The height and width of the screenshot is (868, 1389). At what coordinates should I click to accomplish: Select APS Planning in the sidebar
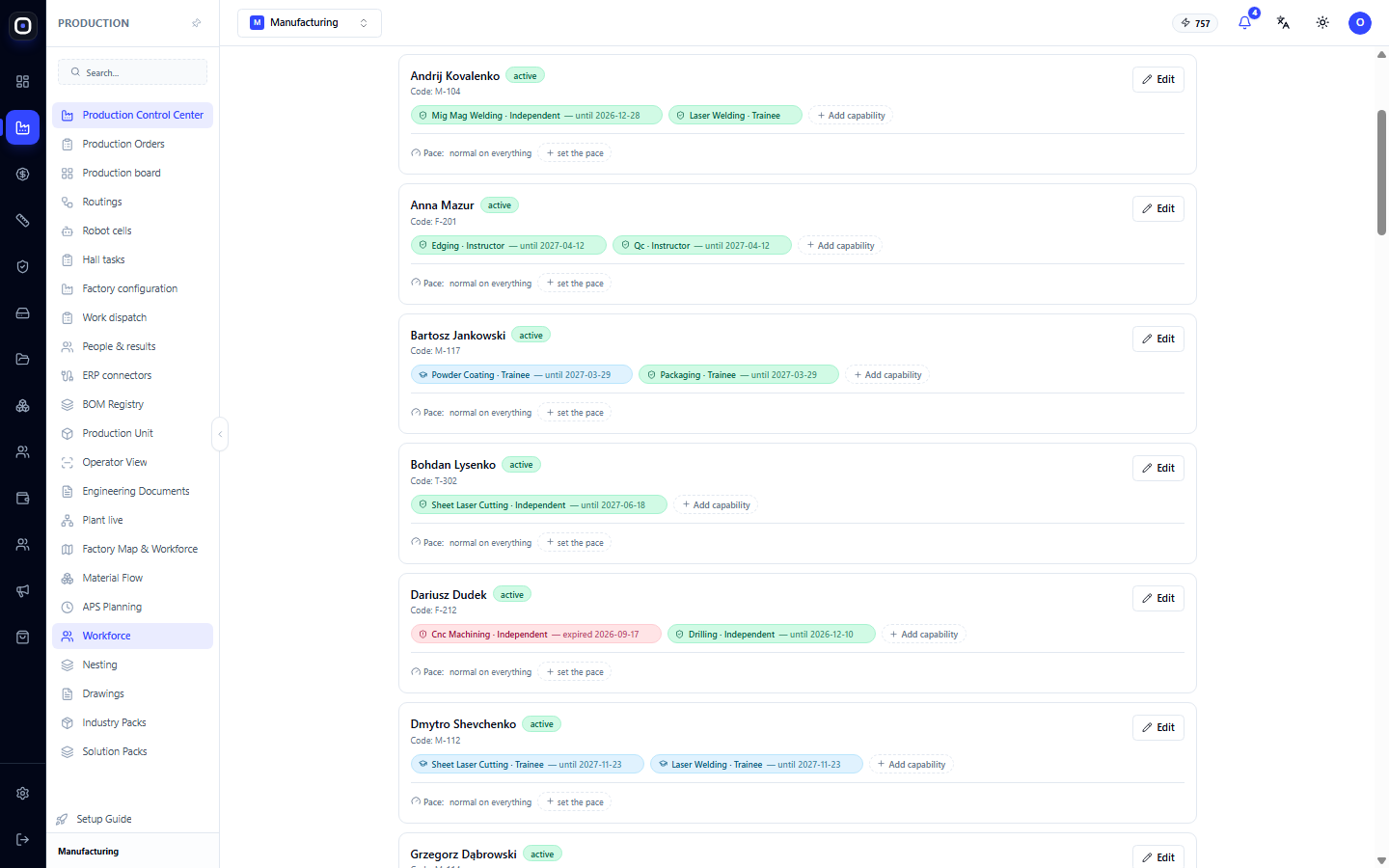(x=133, y=608)
